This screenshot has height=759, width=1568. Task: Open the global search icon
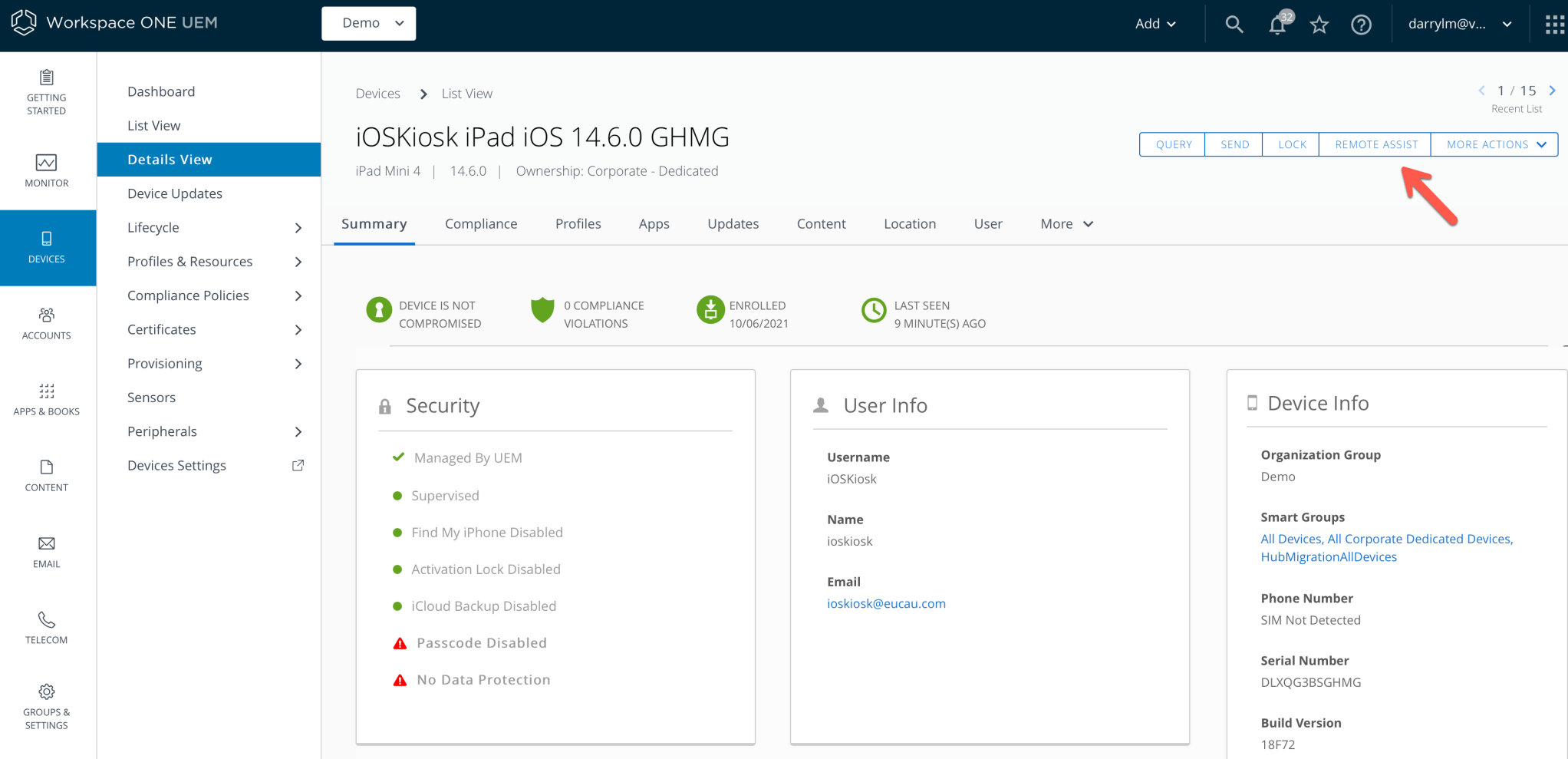pos(1234,24)
